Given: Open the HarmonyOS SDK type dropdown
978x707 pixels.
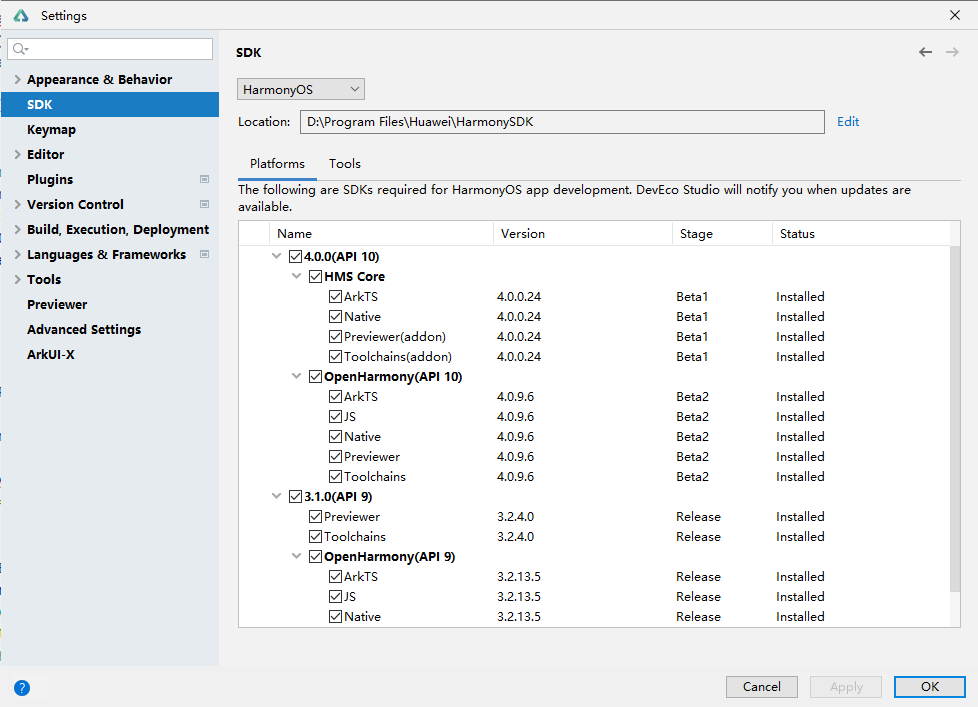Looking at the screenshot, I should pos(301,89).
